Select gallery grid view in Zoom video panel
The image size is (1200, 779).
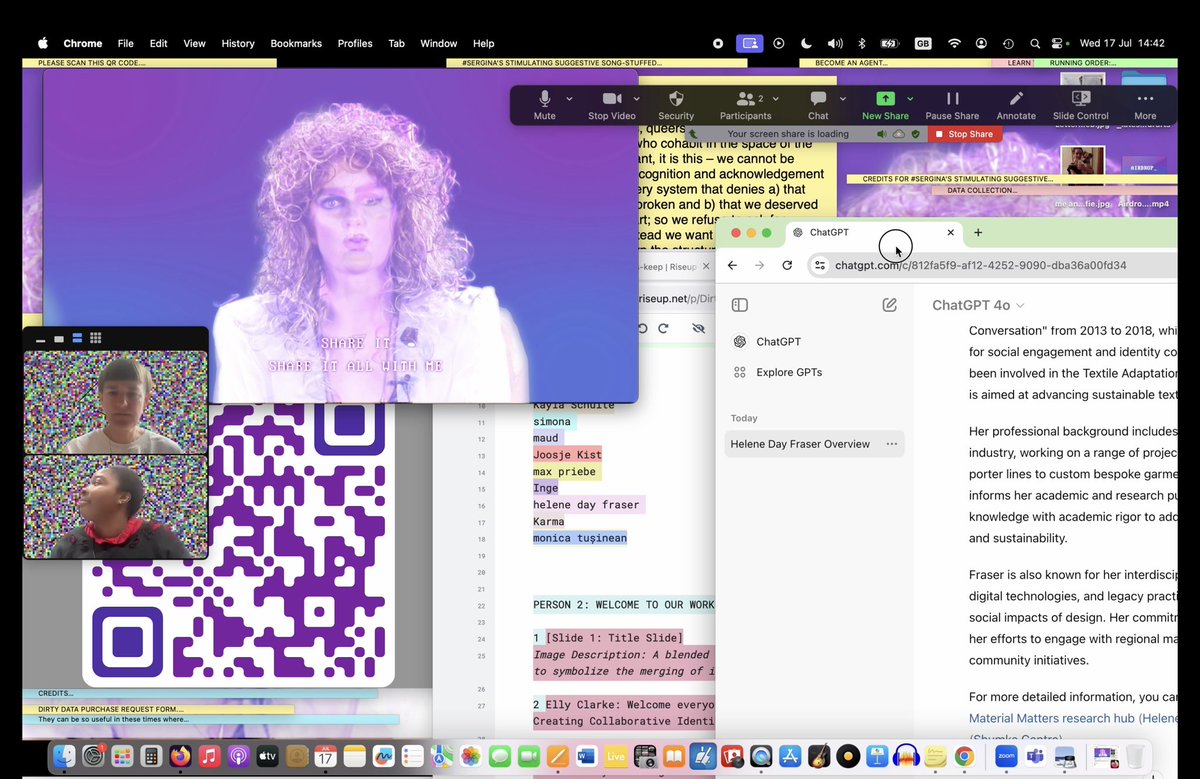96,338
